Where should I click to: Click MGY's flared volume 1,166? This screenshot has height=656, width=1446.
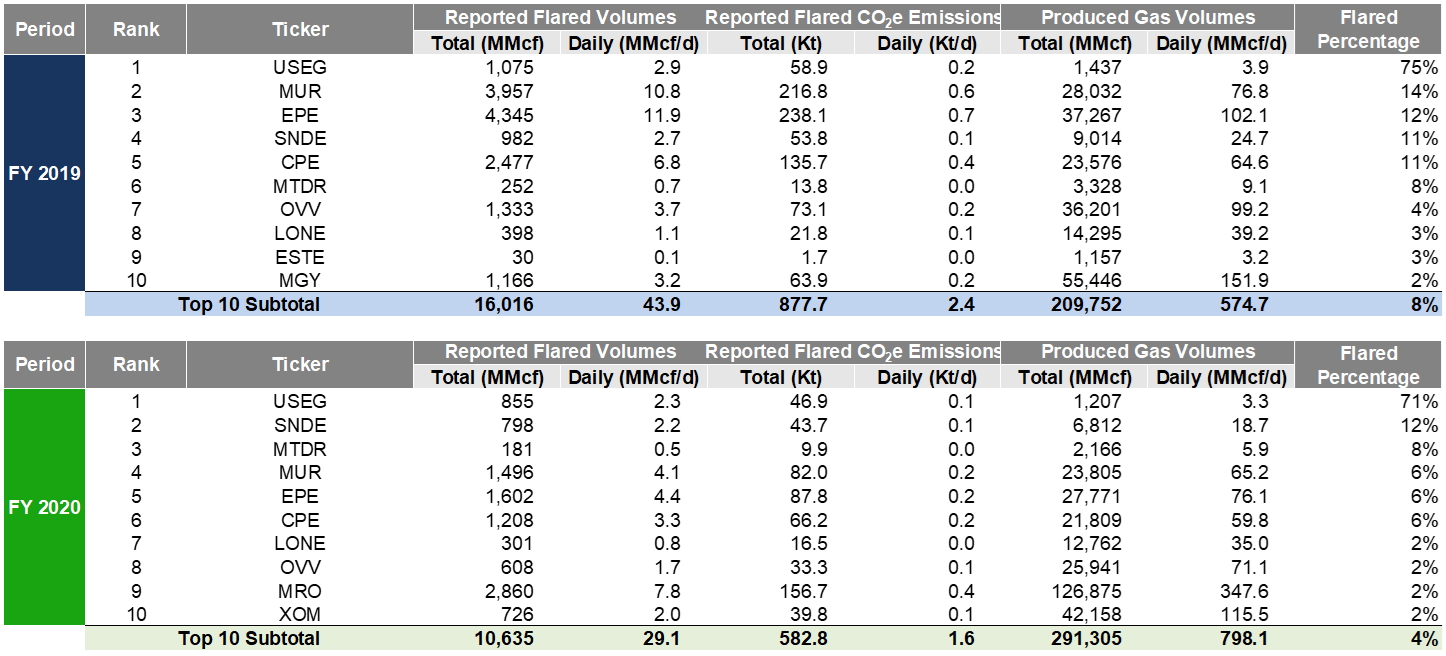point(510,281)
